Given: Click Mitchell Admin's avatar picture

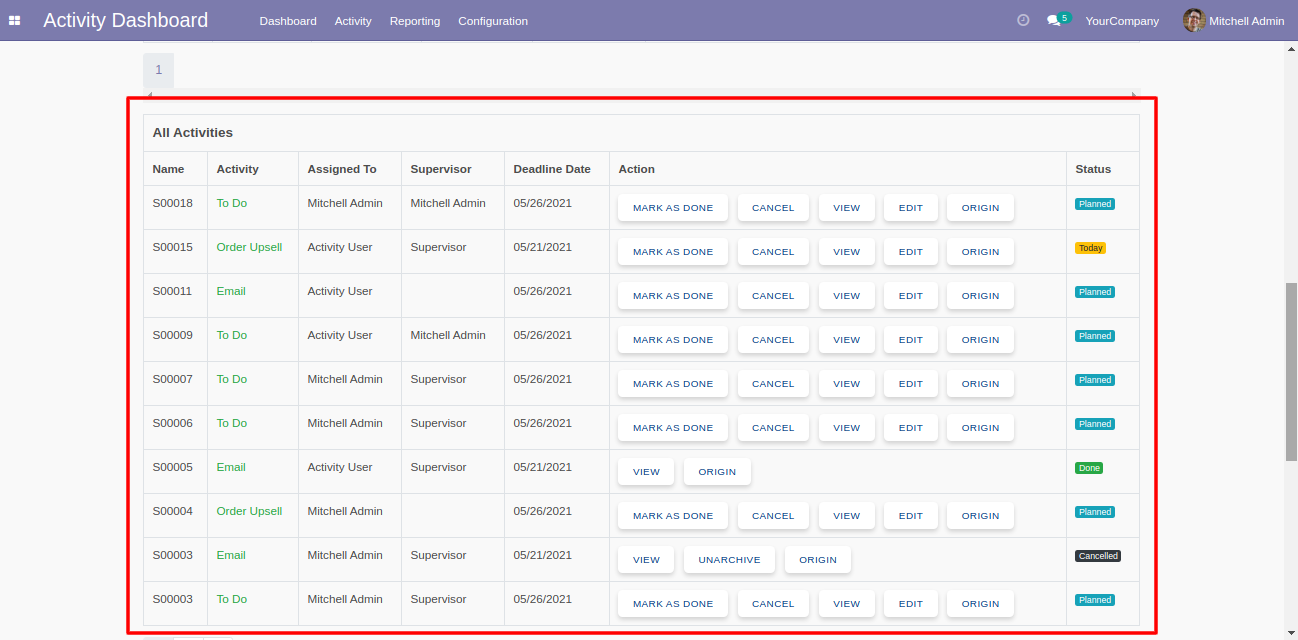Looking at the screenshot, I should pyautogui.click(x=1194, y=20).
